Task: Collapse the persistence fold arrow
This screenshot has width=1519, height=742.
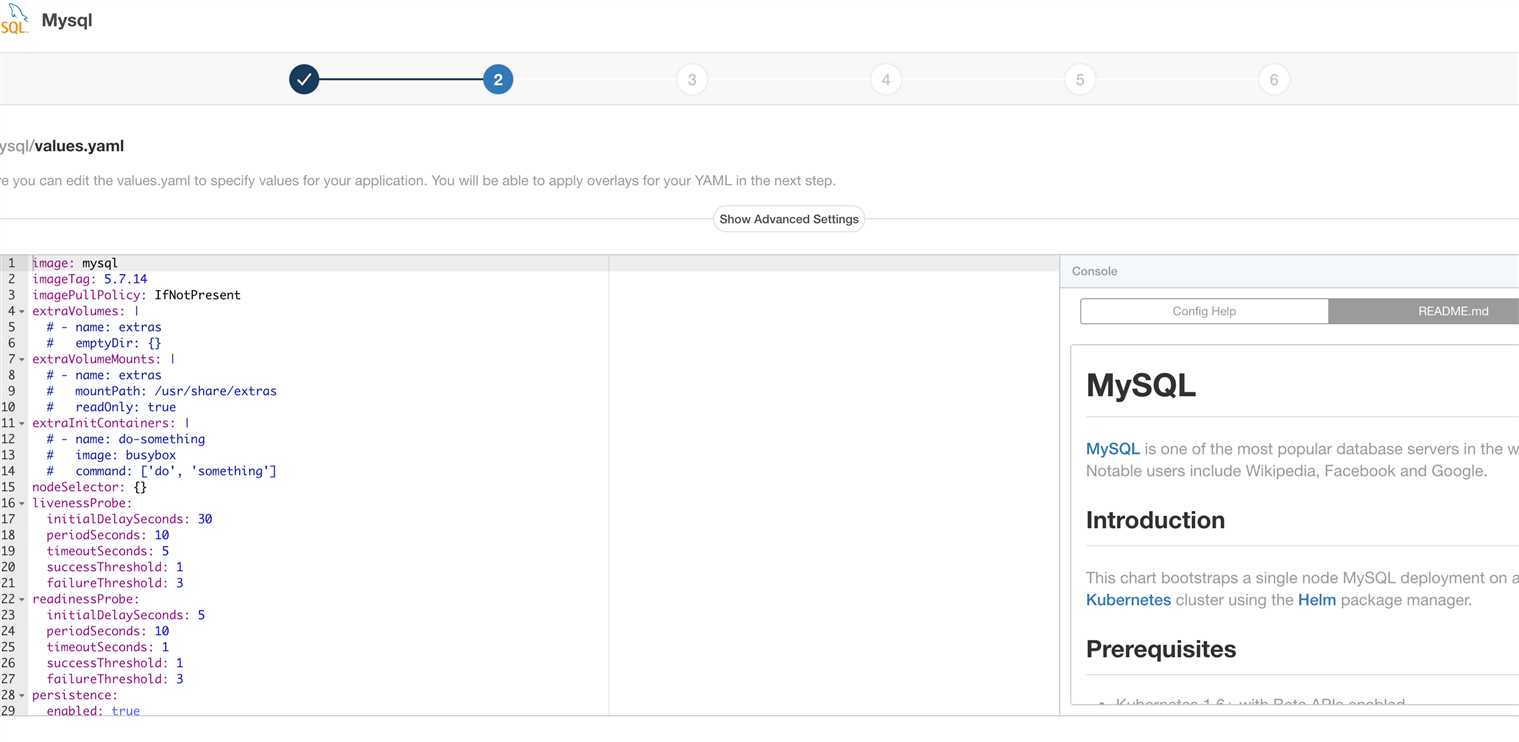Action: (x=23, y=695)
